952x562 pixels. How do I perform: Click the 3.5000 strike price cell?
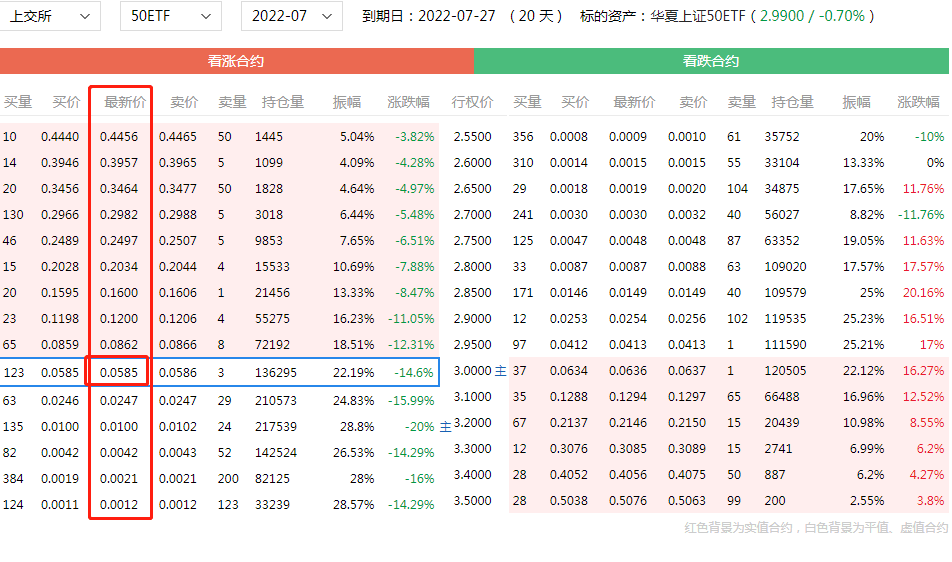tap(472, 502)
